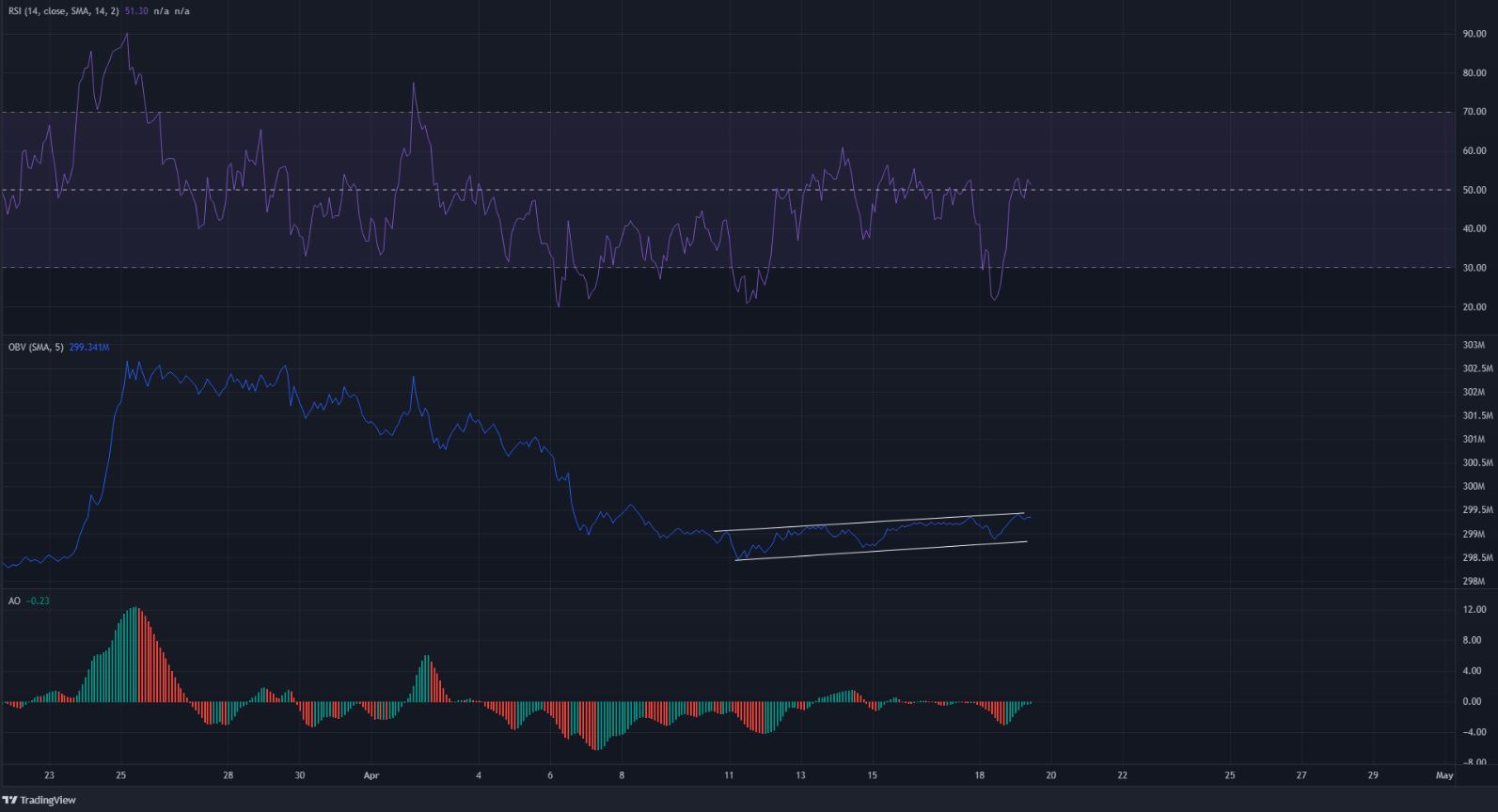Image resolution: width=1498 pixels, height=812 pixels.
Task: Select the AO indicator legend label
Action: click(14, 601)
